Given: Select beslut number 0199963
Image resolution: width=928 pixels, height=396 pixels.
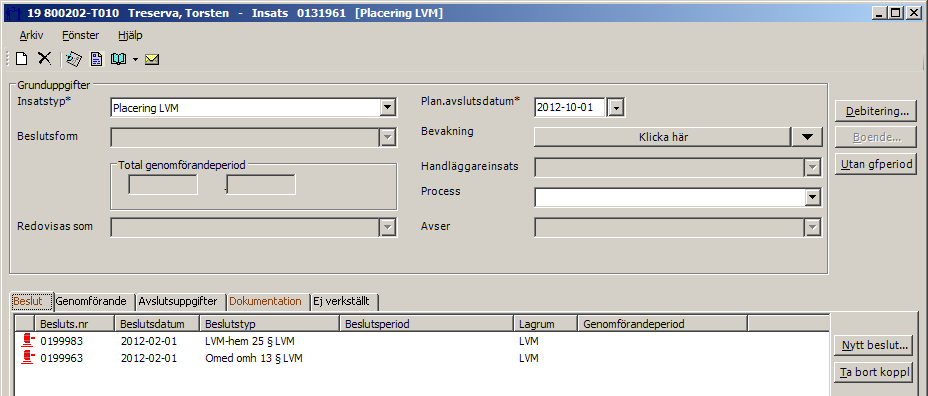Looking at the screenshot, I should point(62,359).
